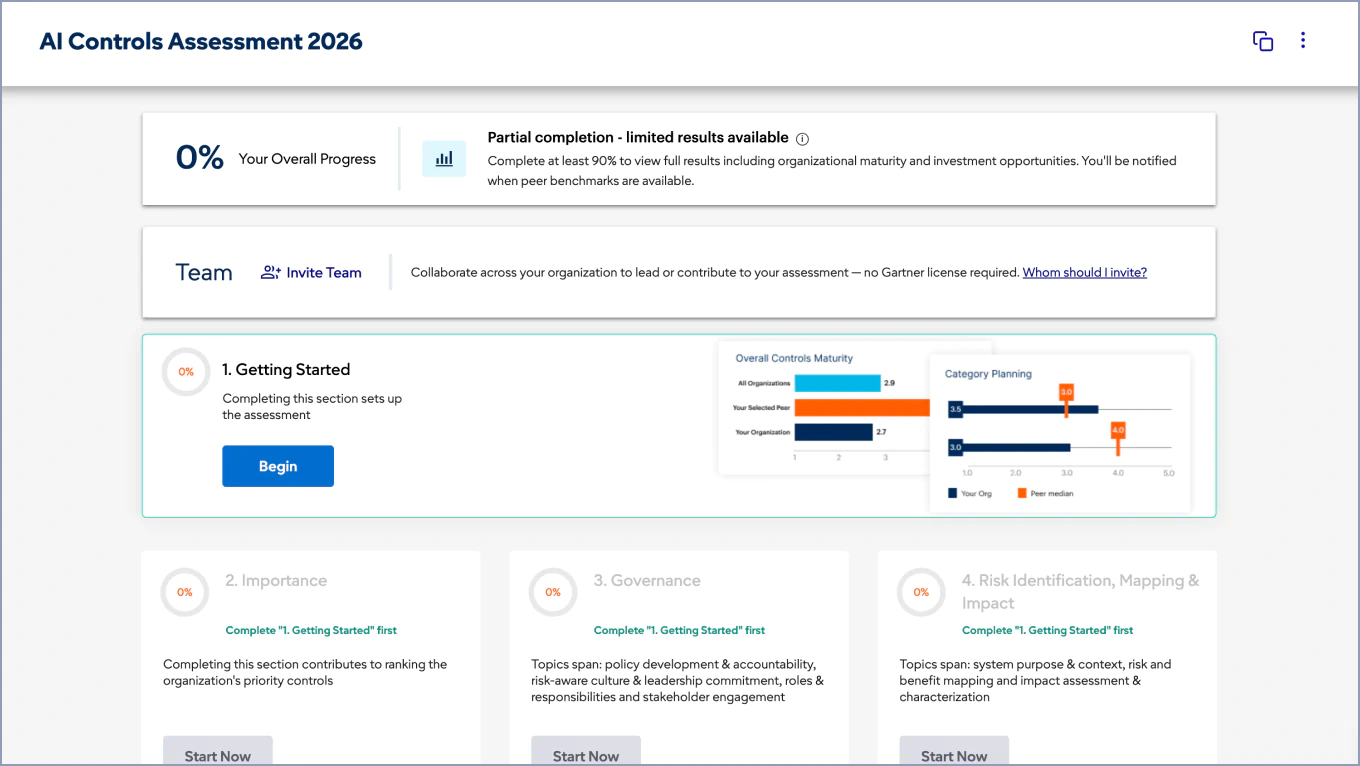Click the Risk Identification card's "Complete 1. Getting Started first" note
The width and height of the screenshot is (1360, 766).
1047,630
